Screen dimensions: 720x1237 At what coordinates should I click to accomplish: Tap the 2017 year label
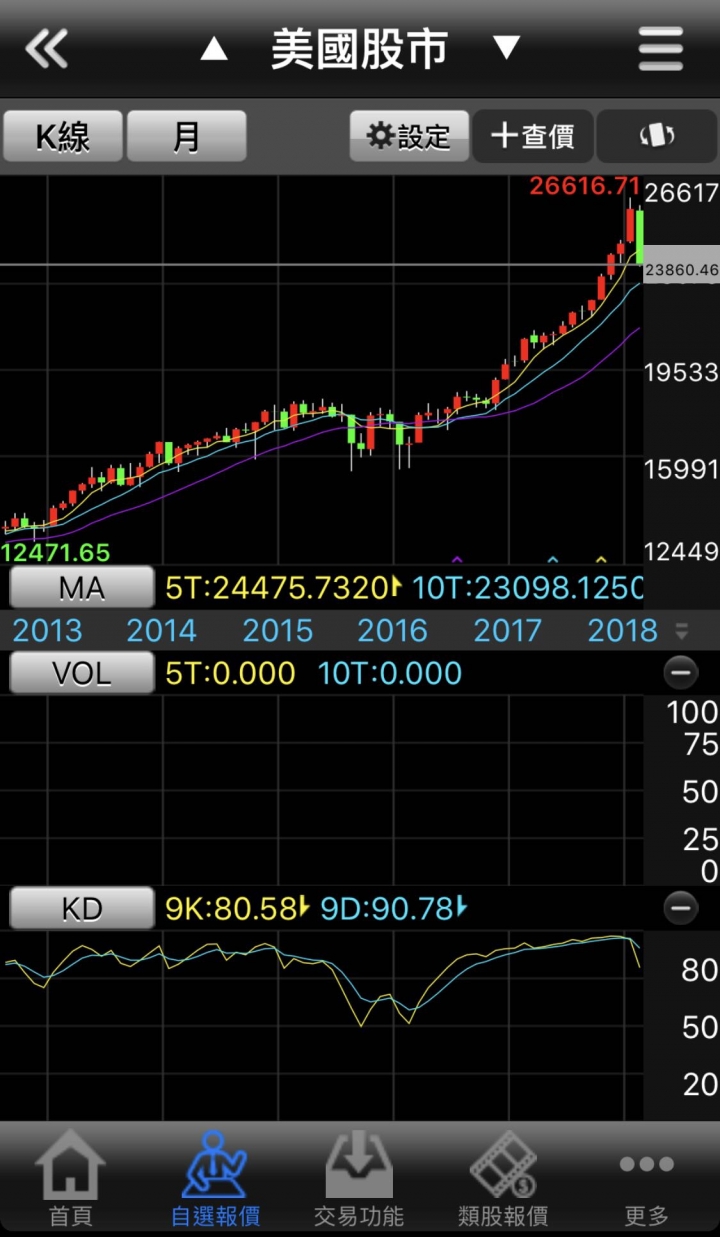click(x=508, y=631)
